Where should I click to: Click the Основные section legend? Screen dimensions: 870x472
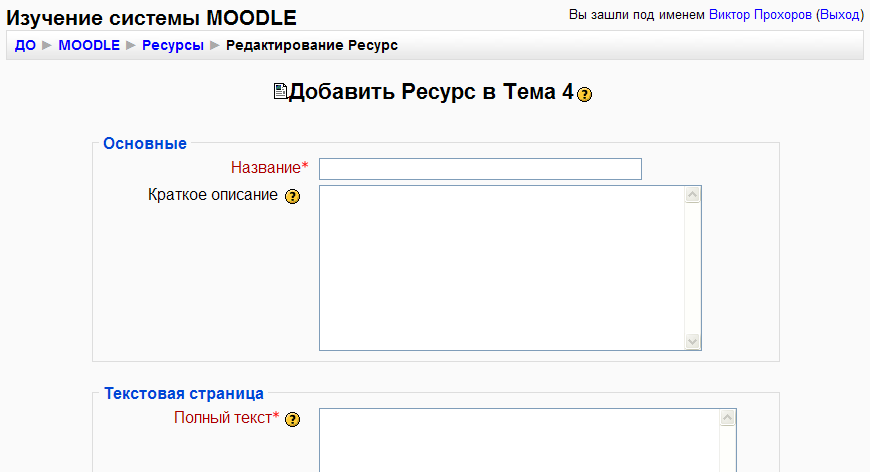pos(145,144)
